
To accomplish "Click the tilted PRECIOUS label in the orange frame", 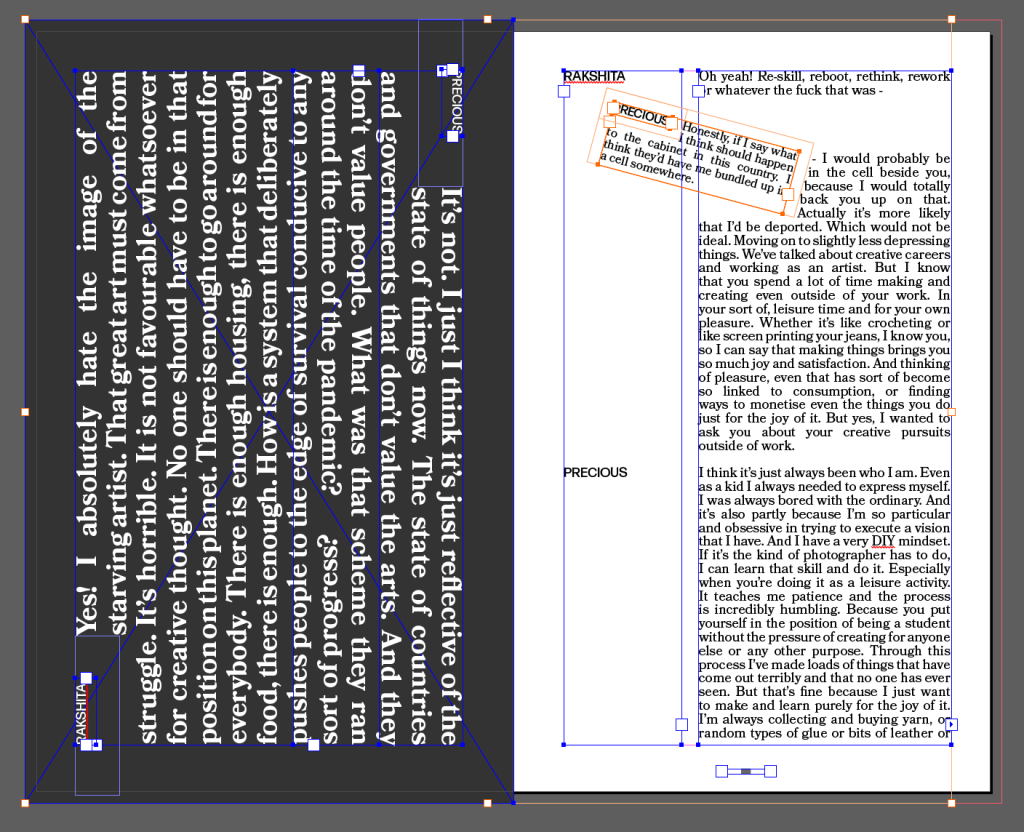I will point(643,115).
